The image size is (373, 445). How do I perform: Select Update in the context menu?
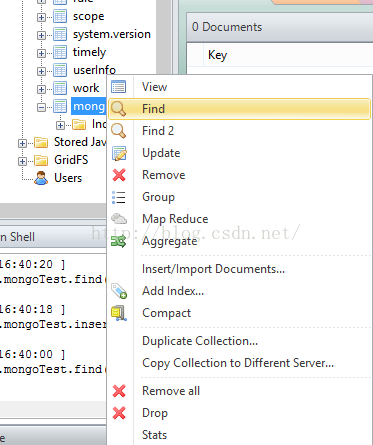pos(240,153)
